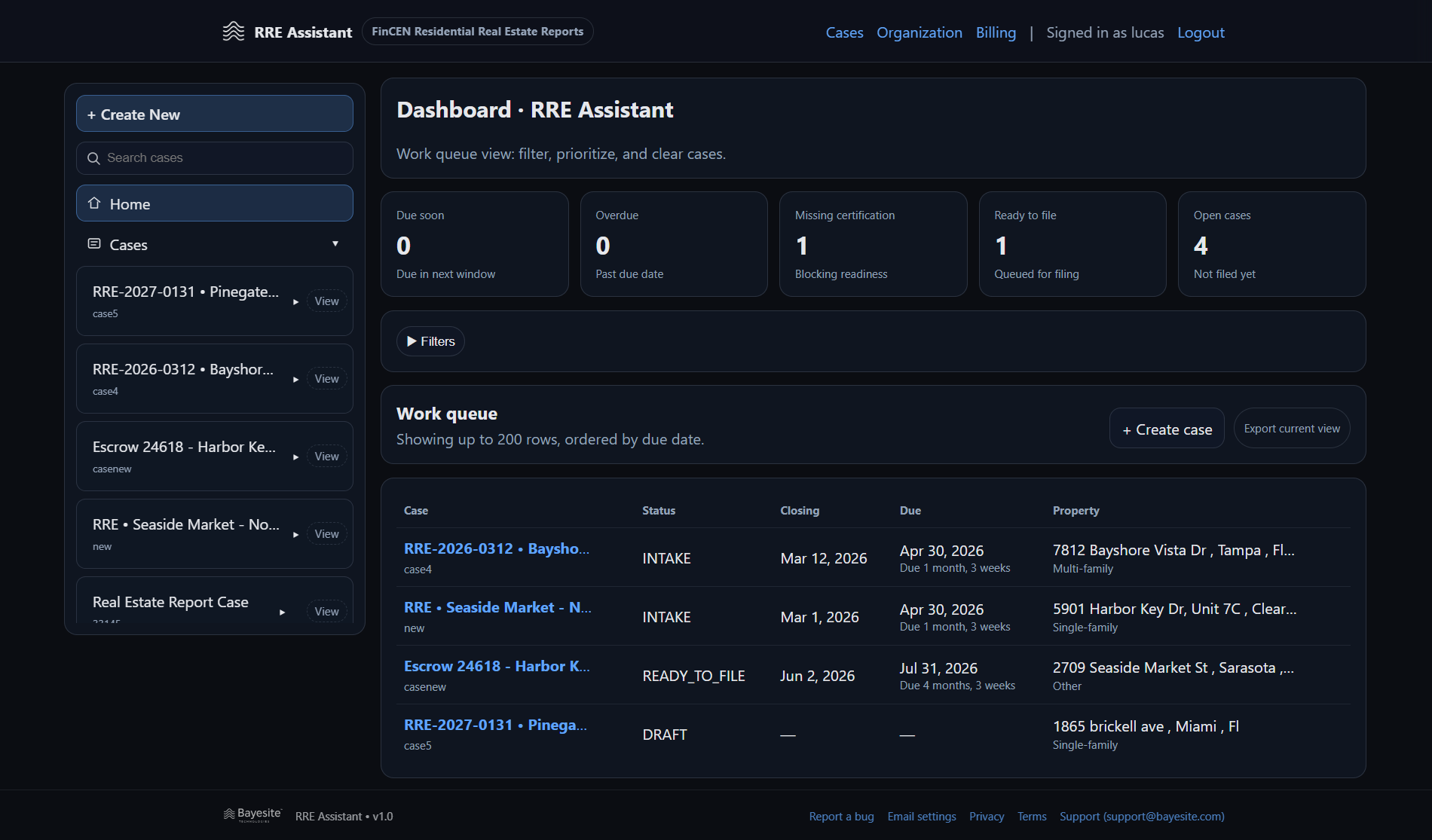Open RRE-2026-0312 Bayshore from the work queue

click(496, 548)
